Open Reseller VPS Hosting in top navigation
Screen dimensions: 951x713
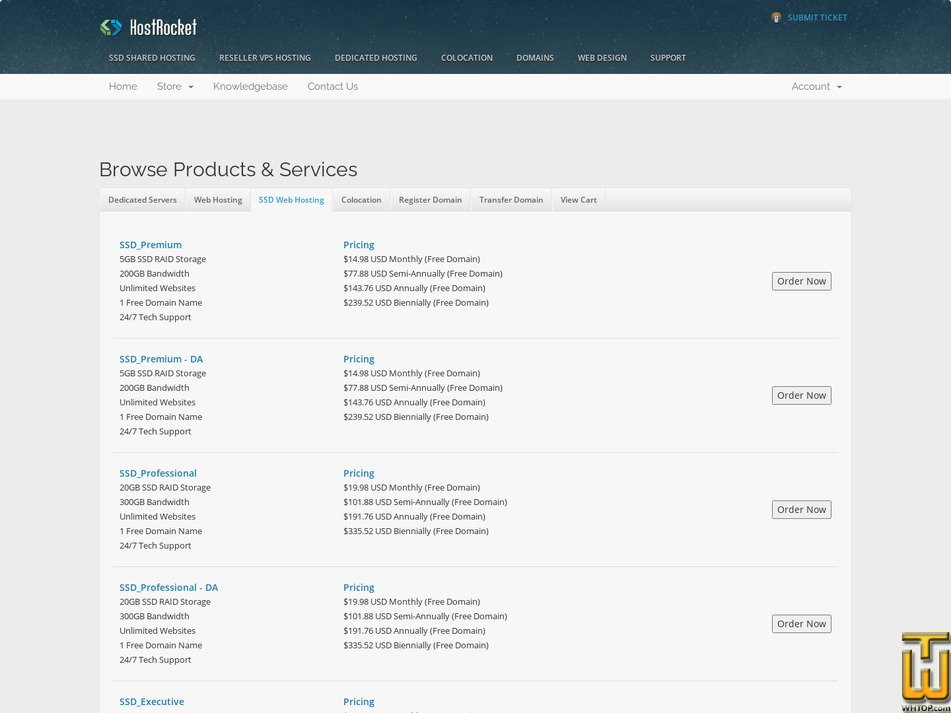(265, 58)
